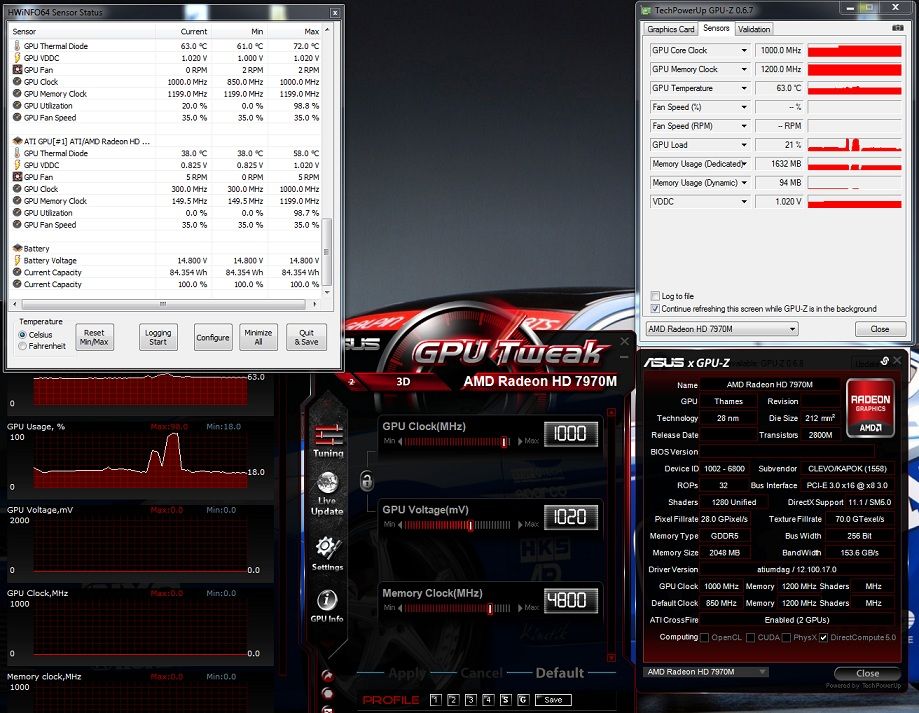
Task: Open Fan Speed (RPM) sensor dropdown
Action: (x=744, y=126)
